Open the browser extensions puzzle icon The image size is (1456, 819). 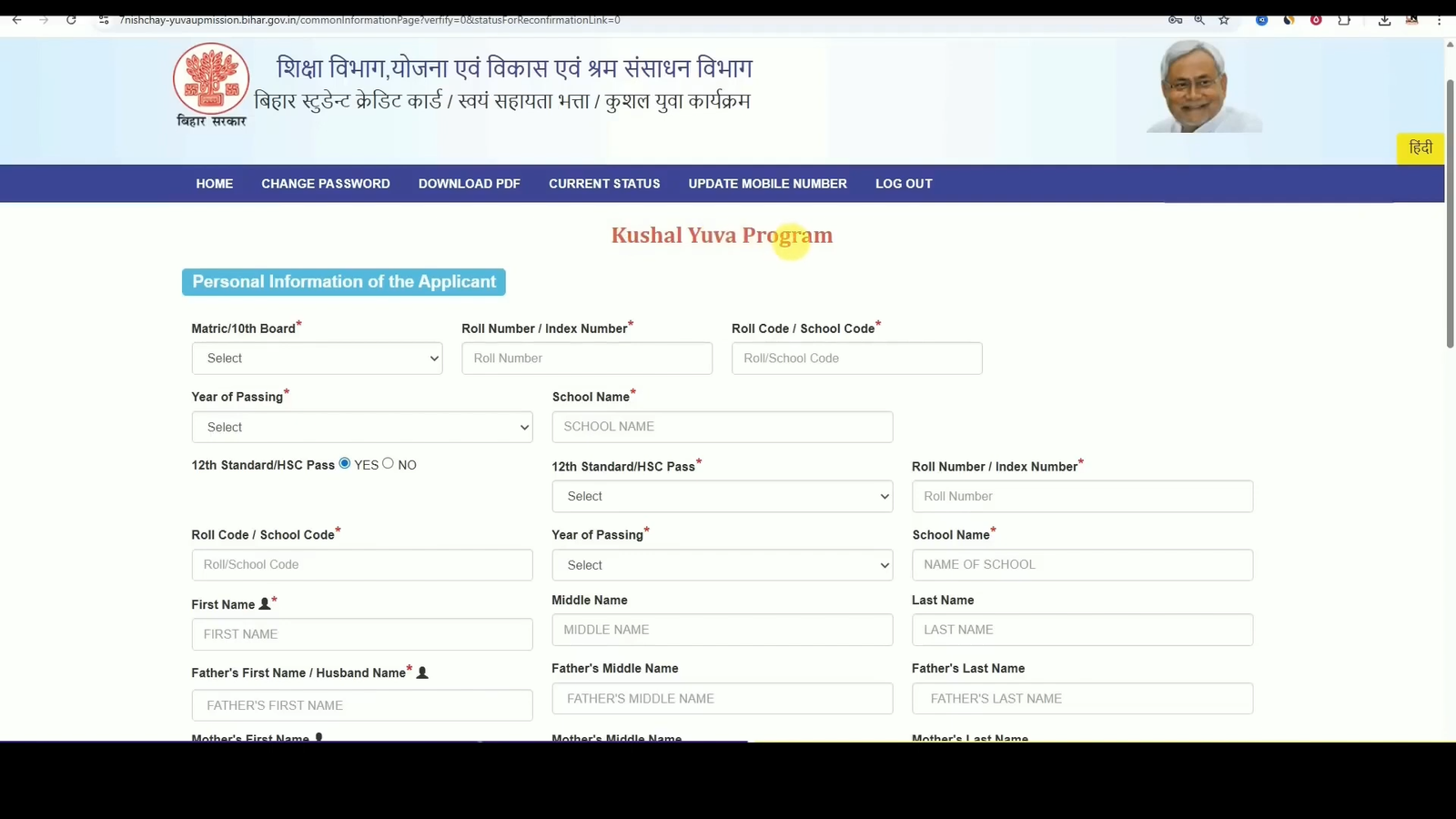[1344, 20]
